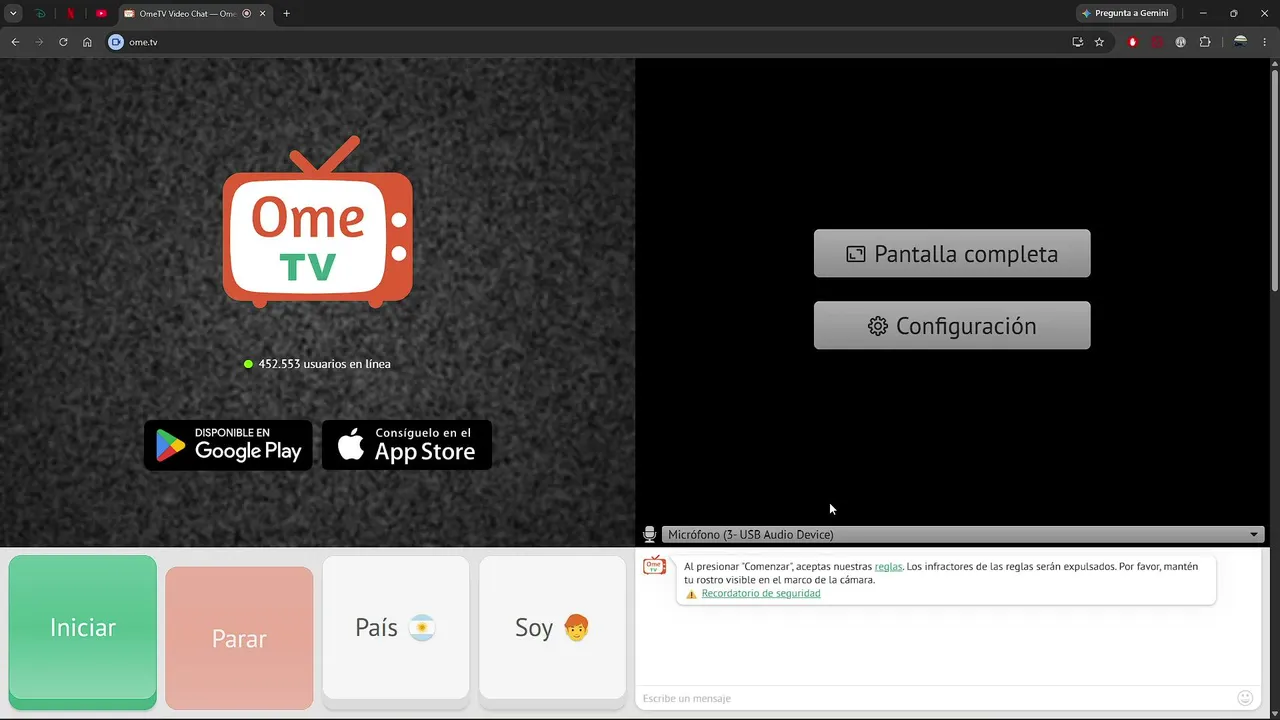Open the emoji picker in the chat box

[1245, 698]
